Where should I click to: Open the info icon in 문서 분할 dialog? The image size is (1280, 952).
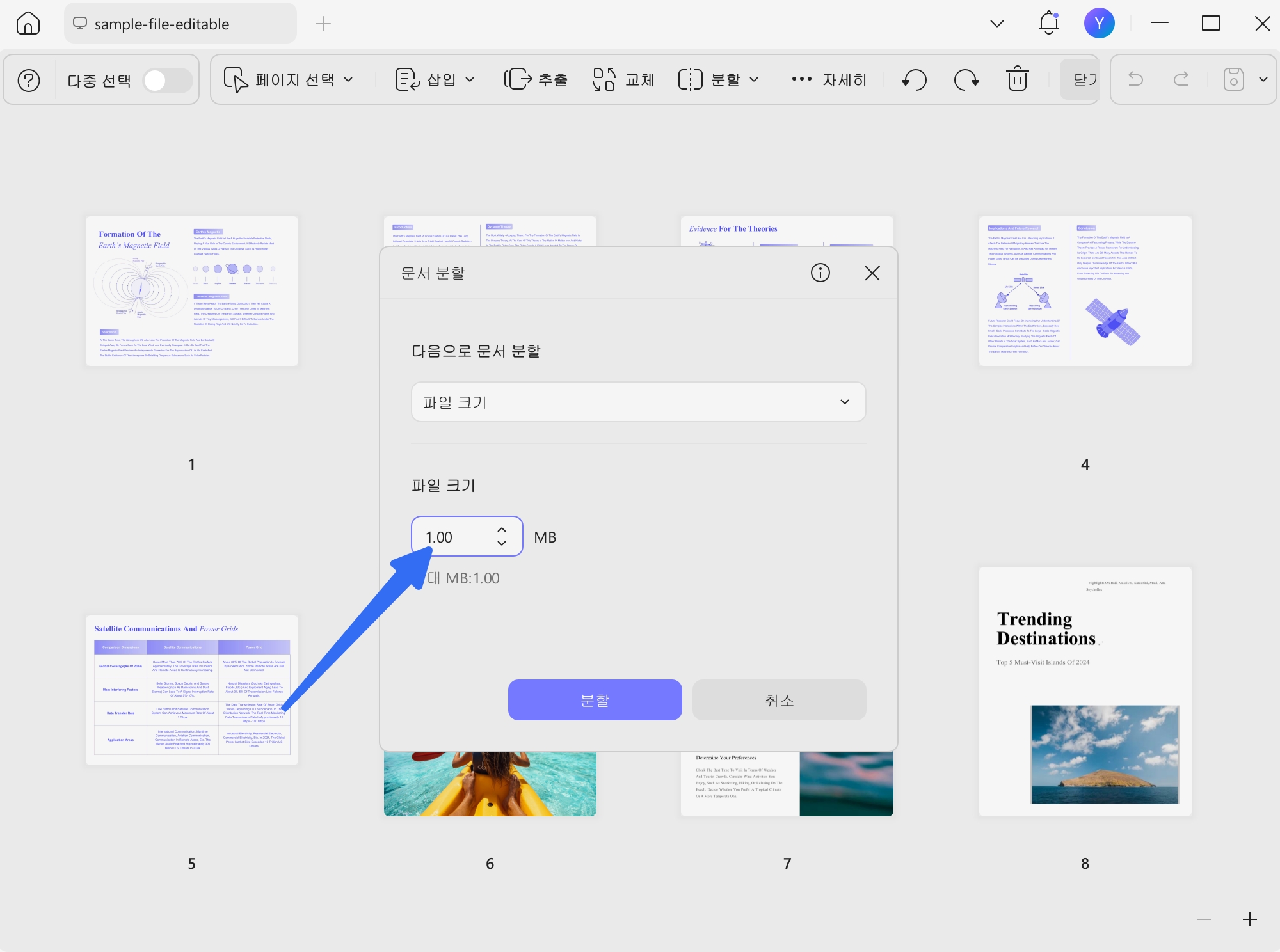(820, 273)
